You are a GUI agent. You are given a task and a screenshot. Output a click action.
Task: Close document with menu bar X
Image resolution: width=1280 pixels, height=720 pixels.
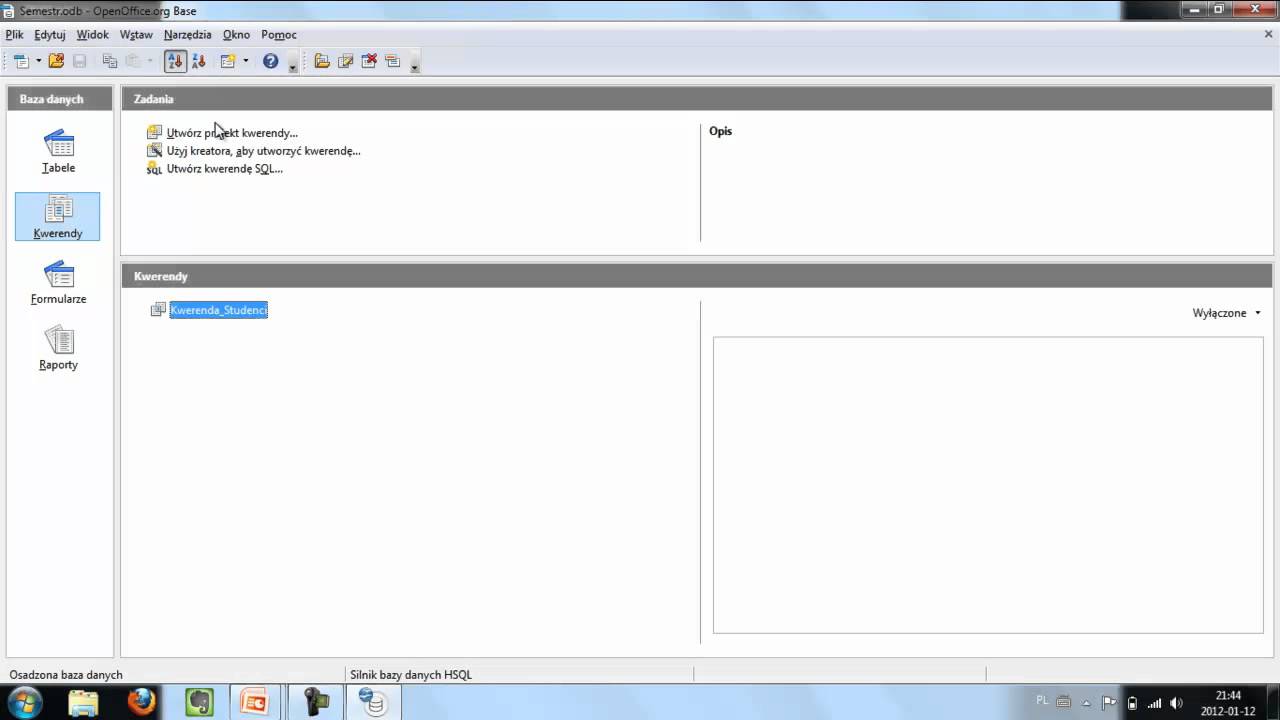point(1269,34)
